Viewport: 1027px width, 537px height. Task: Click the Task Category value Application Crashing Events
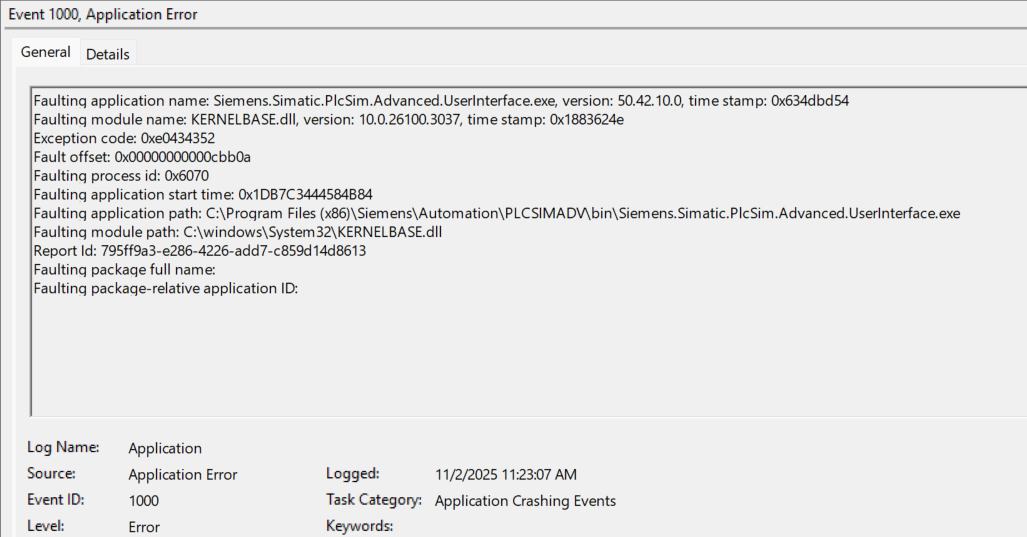click(x=525, y=501)
